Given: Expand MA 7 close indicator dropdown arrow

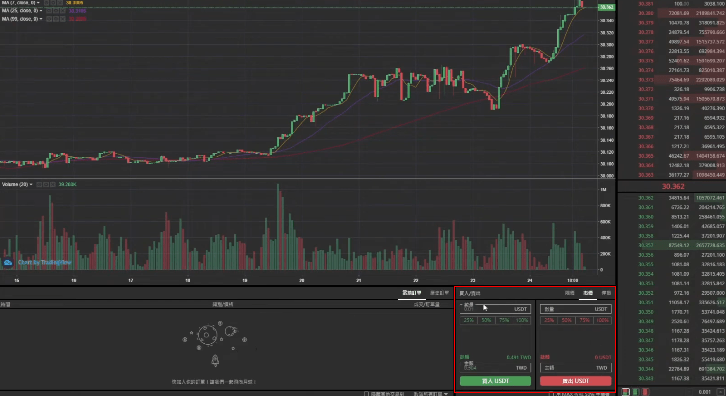Looking at the screenshot, I should click(38, 3).
